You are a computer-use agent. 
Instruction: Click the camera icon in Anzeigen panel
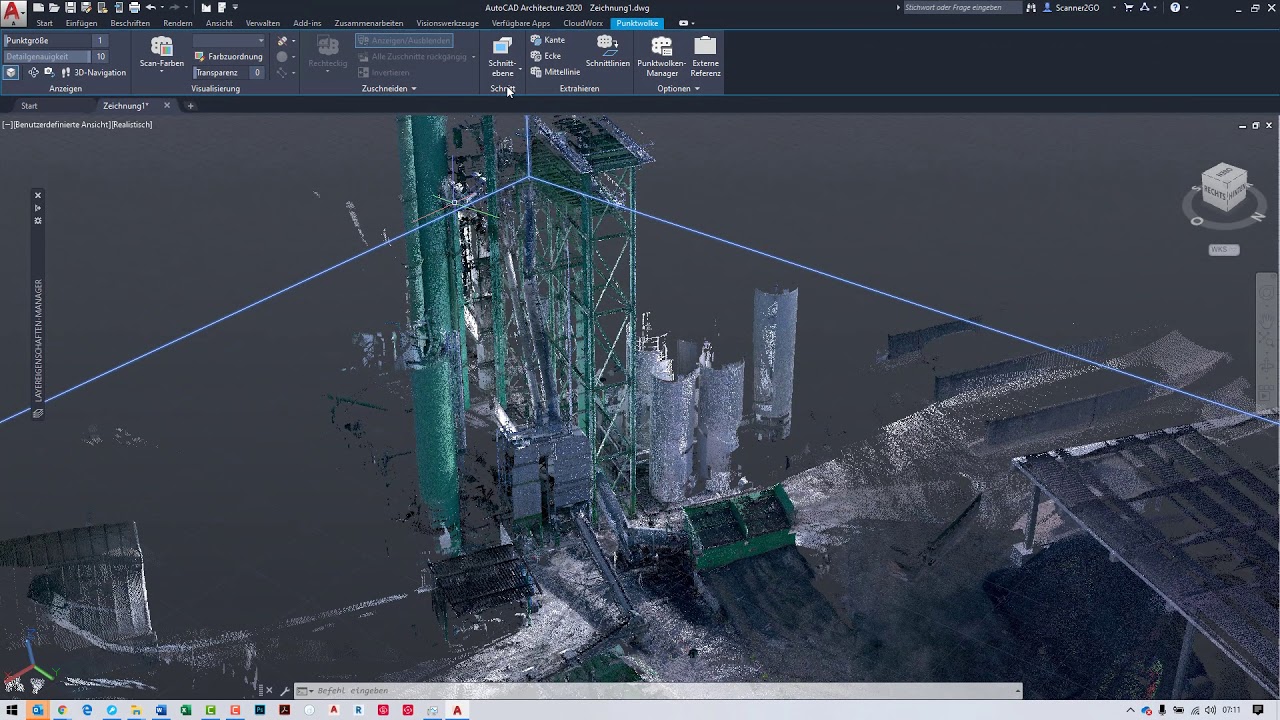point(48,73)
